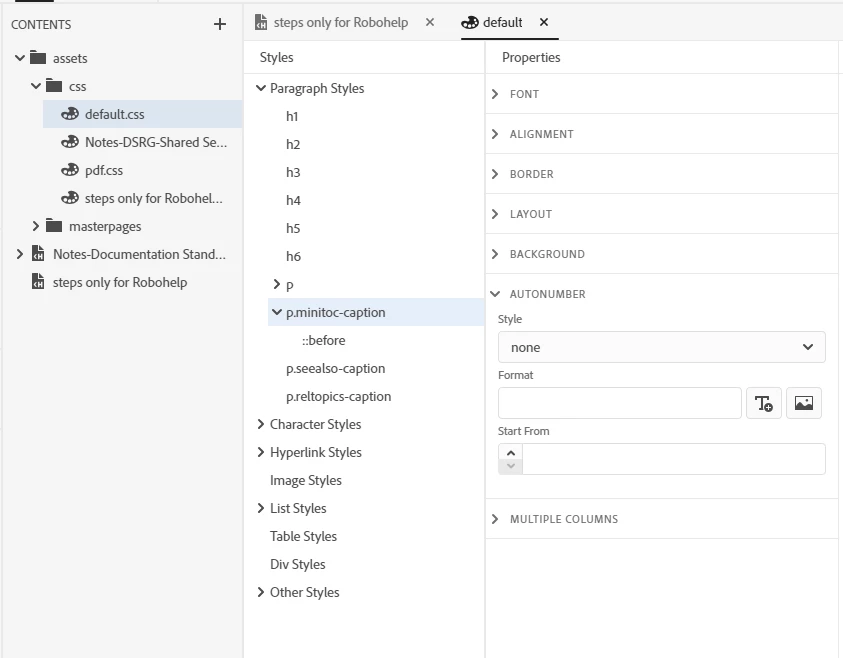
Task: Close the default stylesheet tab
Action: click(x=544, y=22)
